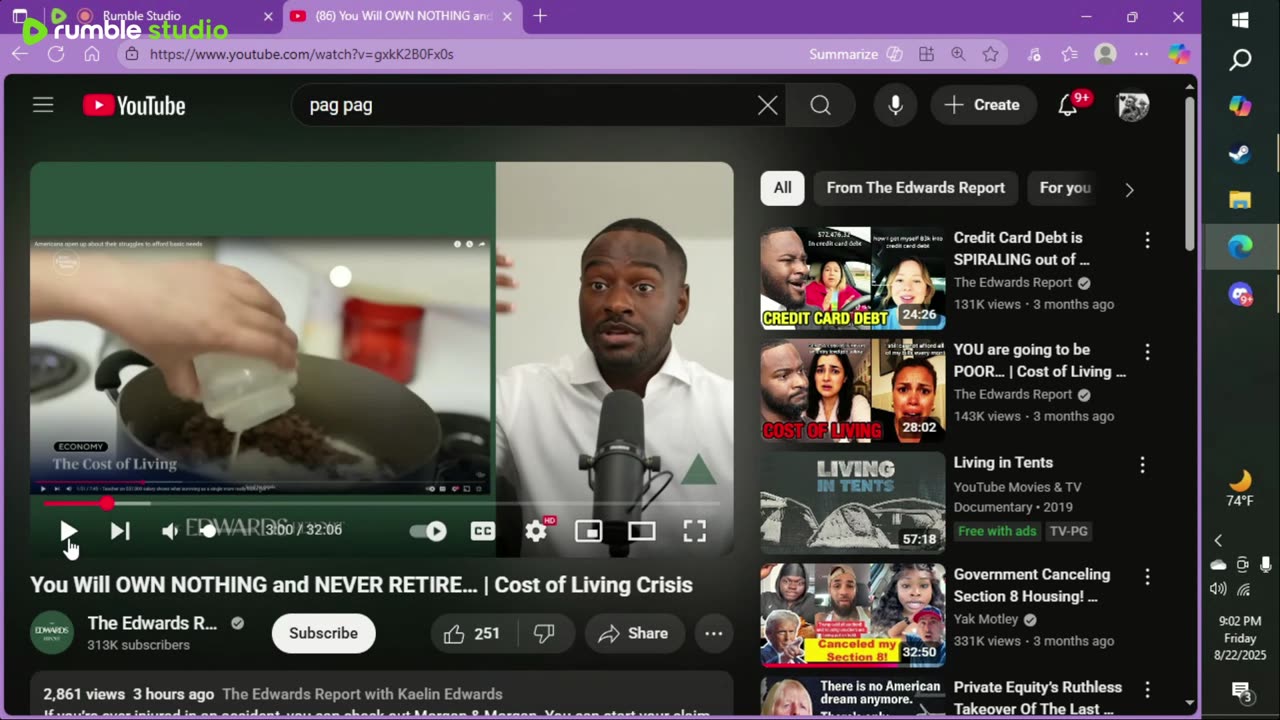1280x720 pixels.
Task: Open video settings gear
Action: [537, 531]
